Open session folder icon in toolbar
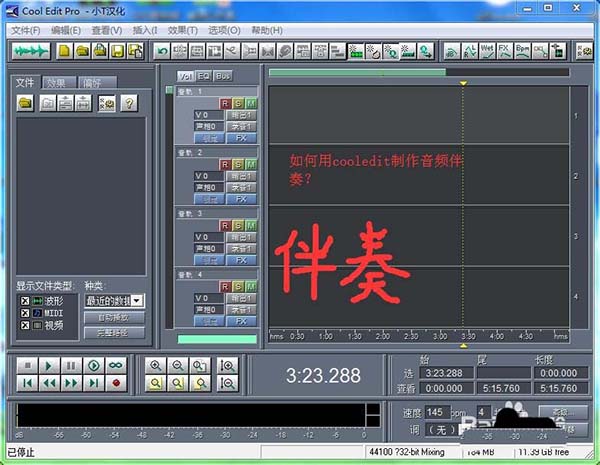 pos(82,51)
